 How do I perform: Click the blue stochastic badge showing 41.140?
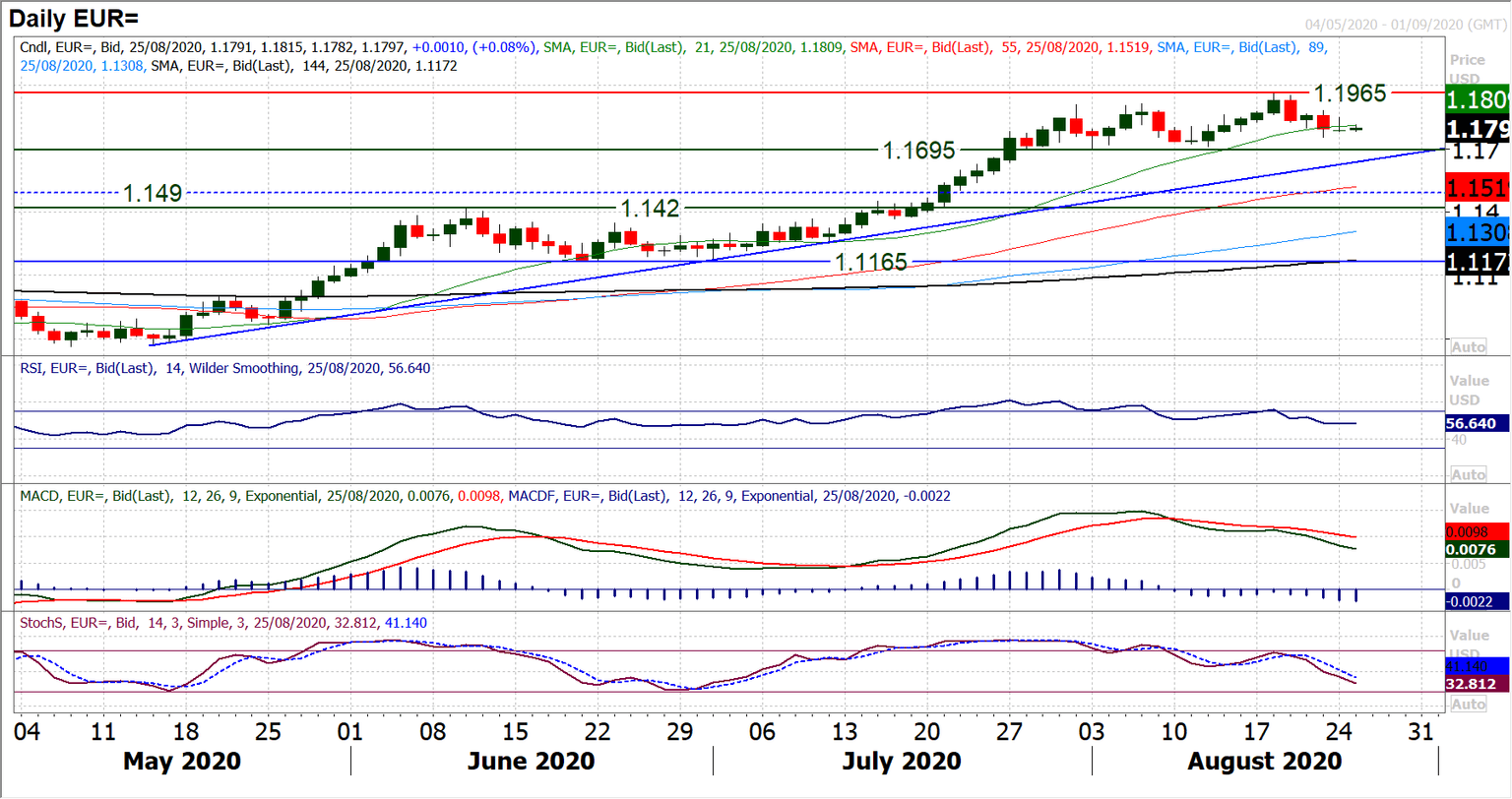[x=1475, y=667]
